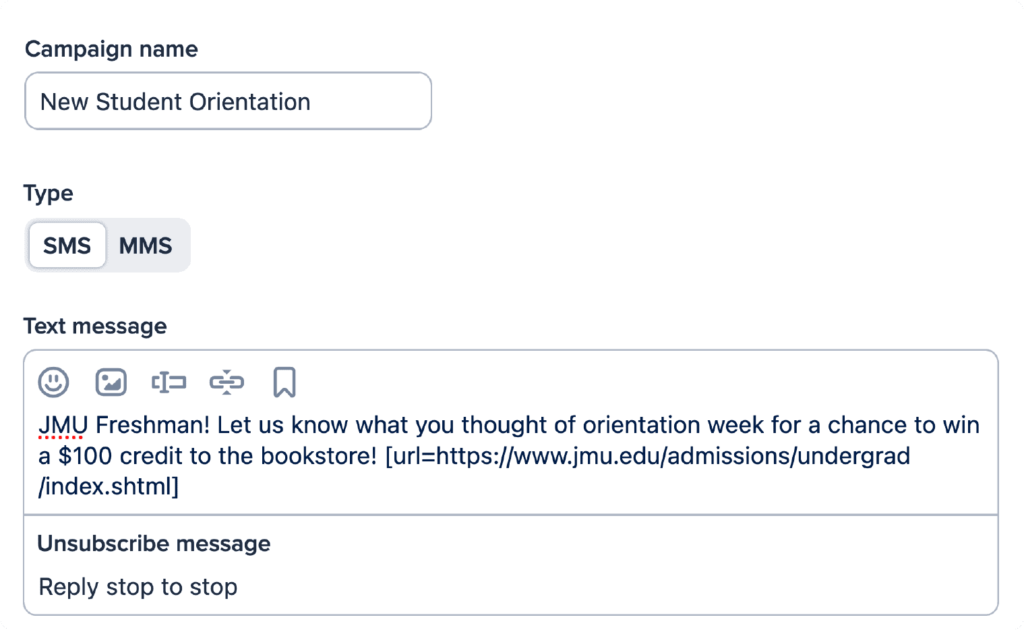
Task: Select the smiley face icon in the toolbar
Action: click(x=53, y=381)
